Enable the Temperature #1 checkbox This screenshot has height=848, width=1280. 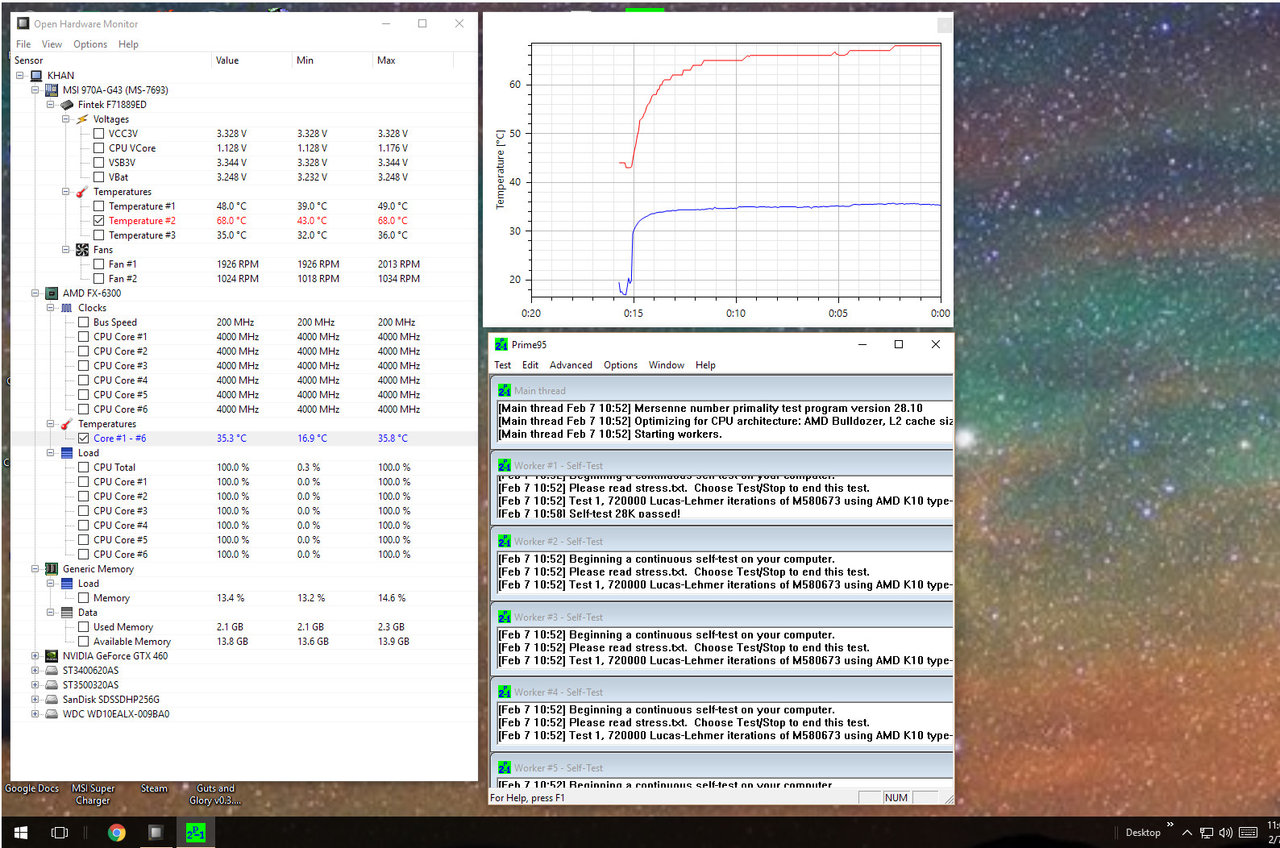point(98,206)
